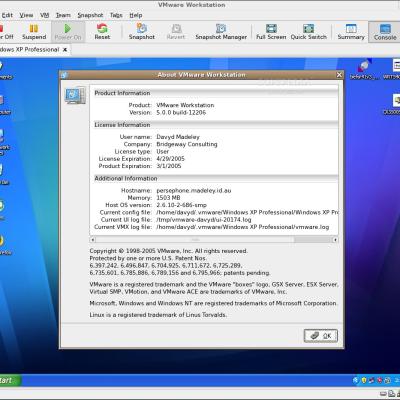This screenshot has height=400, width=400.
Task: Open the VM menu
Action: [45, 15]
